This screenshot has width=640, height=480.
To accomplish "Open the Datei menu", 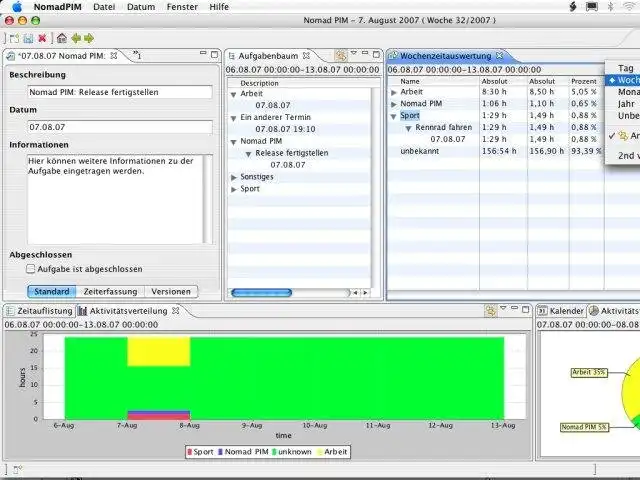I will click(x=104, y=7).
